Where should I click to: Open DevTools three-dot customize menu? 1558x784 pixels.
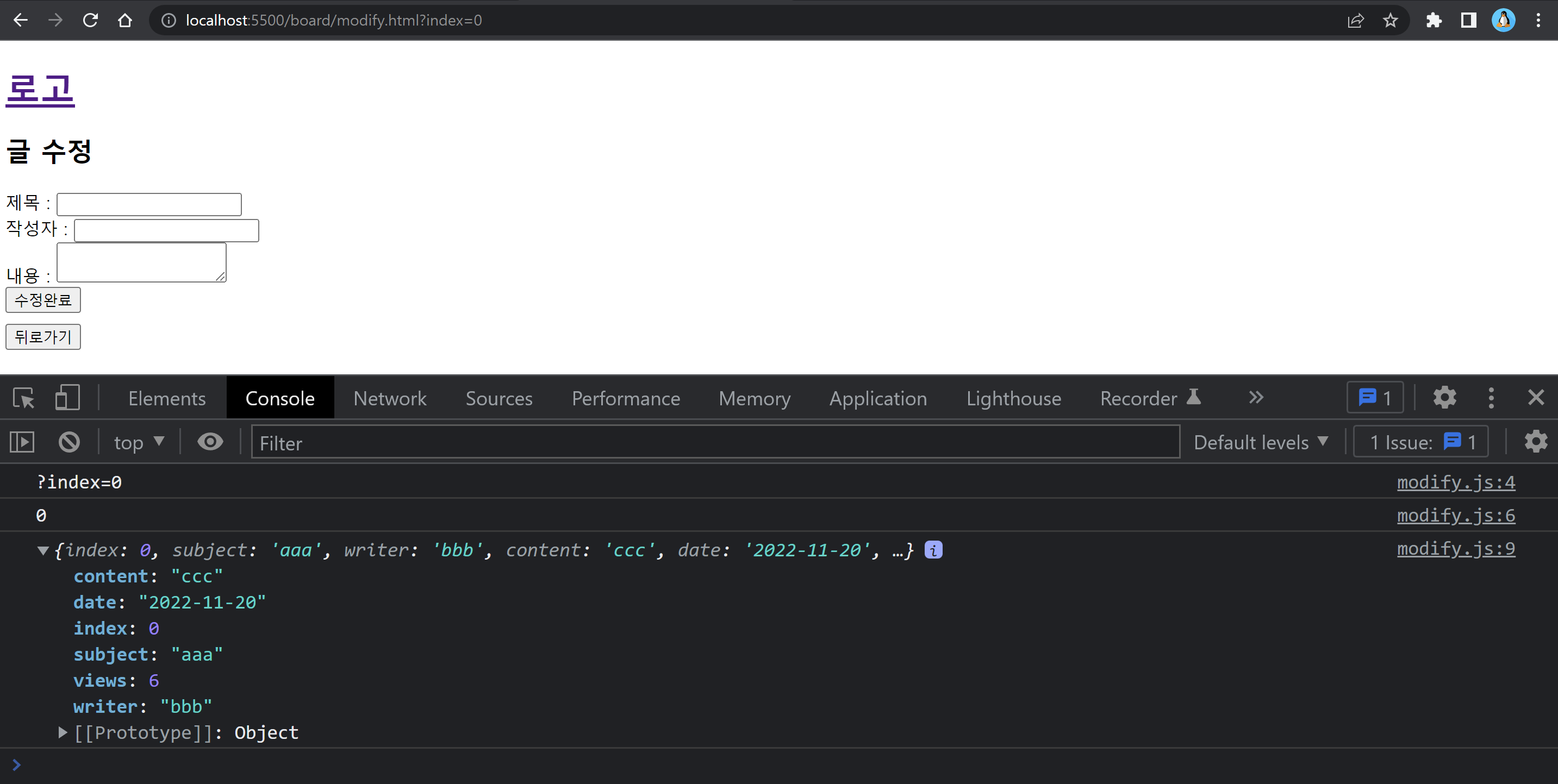pos(1491,398)
